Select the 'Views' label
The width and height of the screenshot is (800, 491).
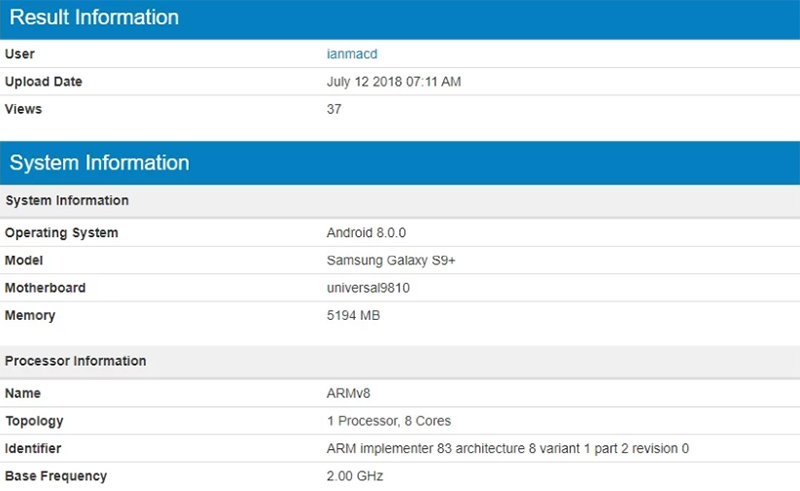pos(23,109)
